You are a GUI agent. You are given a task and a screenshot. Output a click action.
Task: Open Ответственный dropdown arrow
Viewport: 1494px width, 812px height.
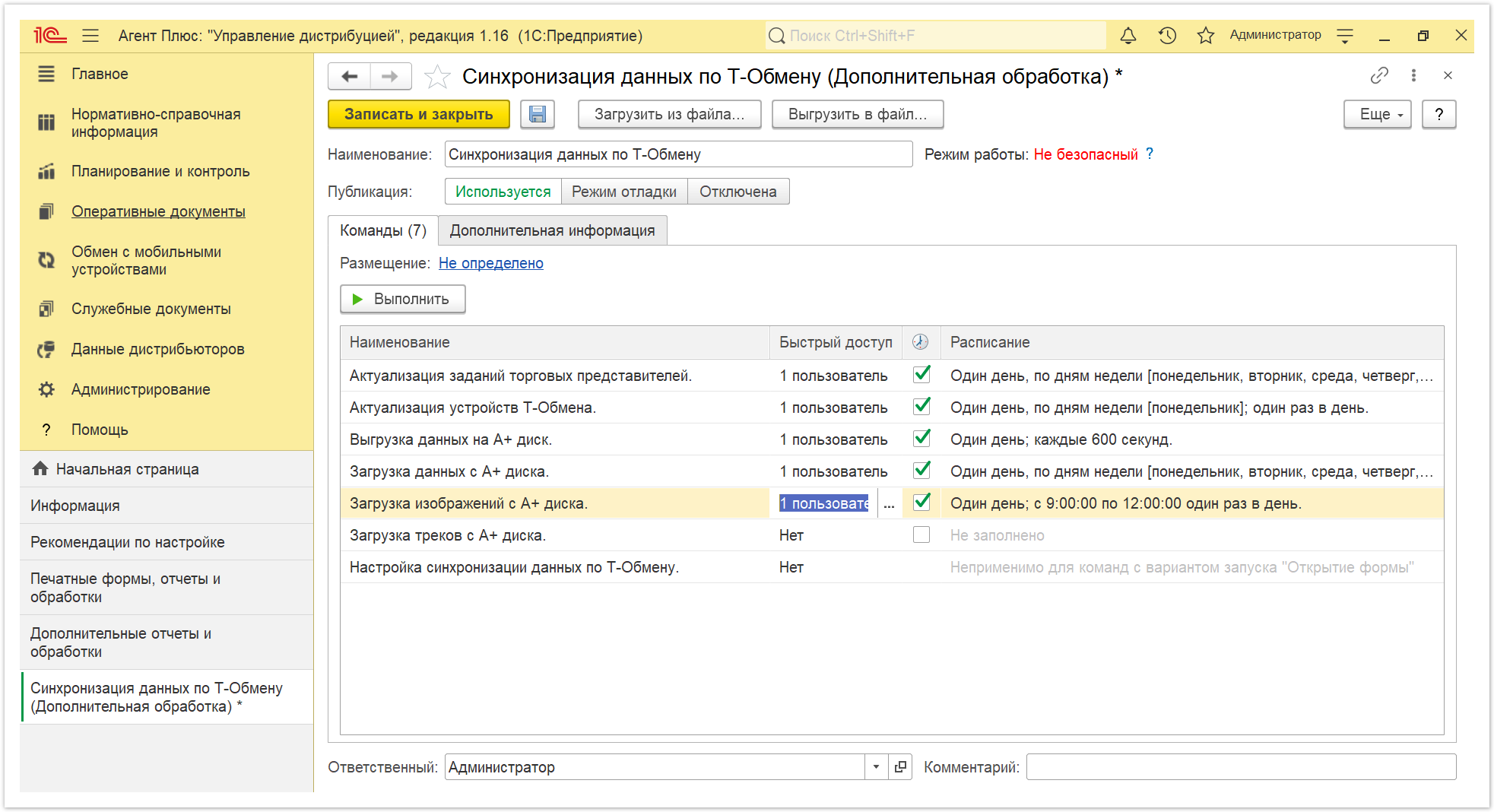[876, 767]
